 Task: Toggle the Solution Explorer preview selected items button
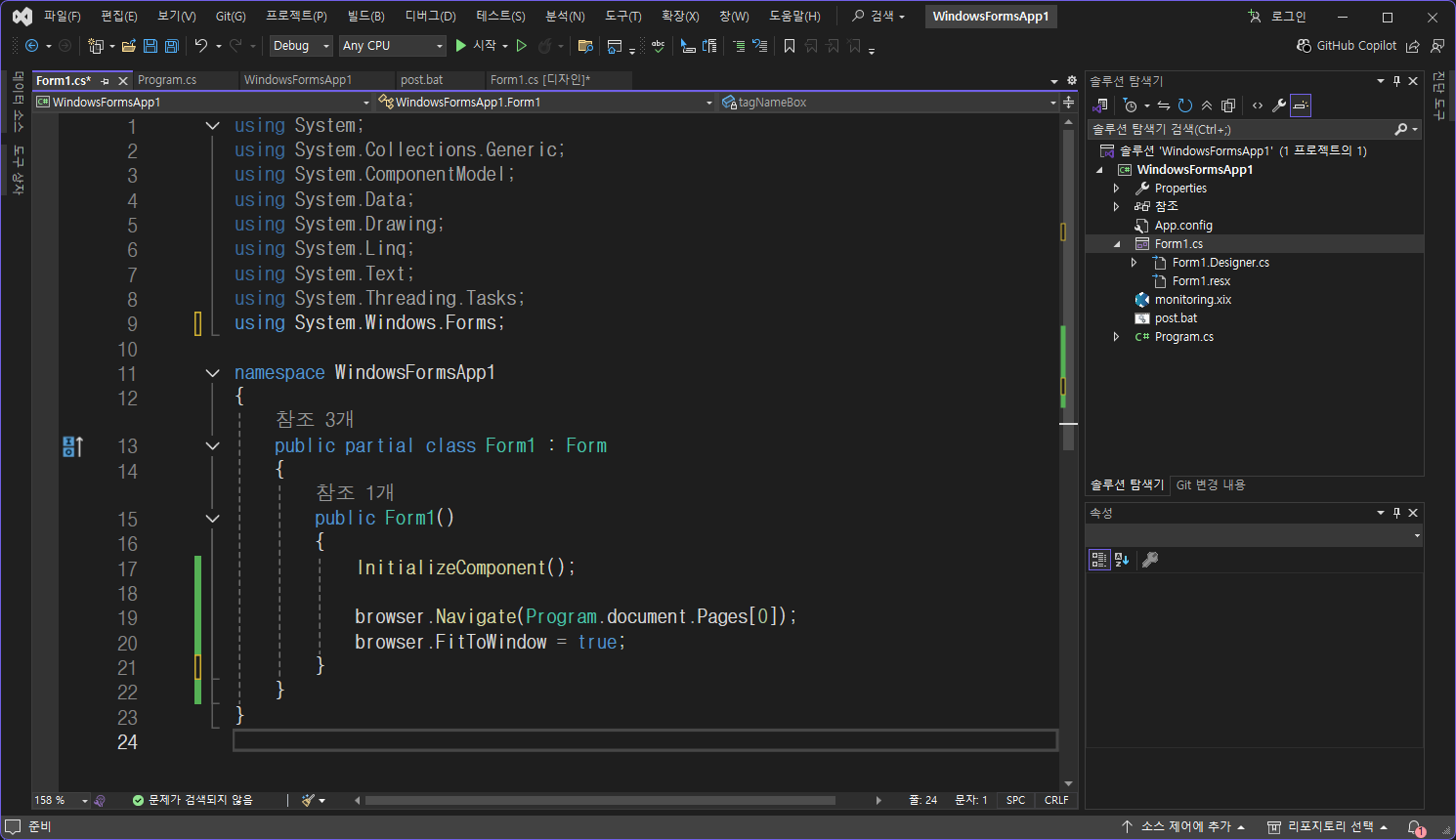(1301, 105)
